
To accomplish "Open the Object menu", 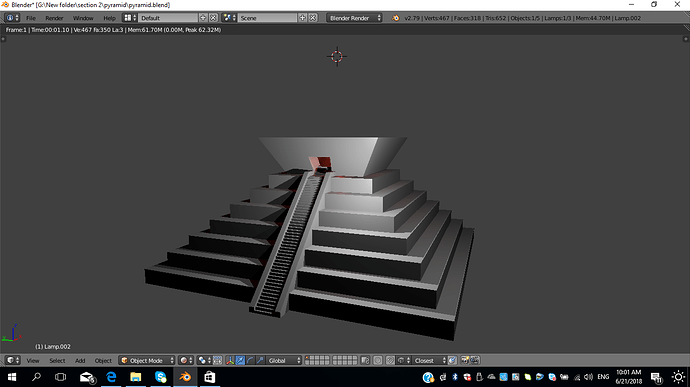I will (x=103, y=361).
